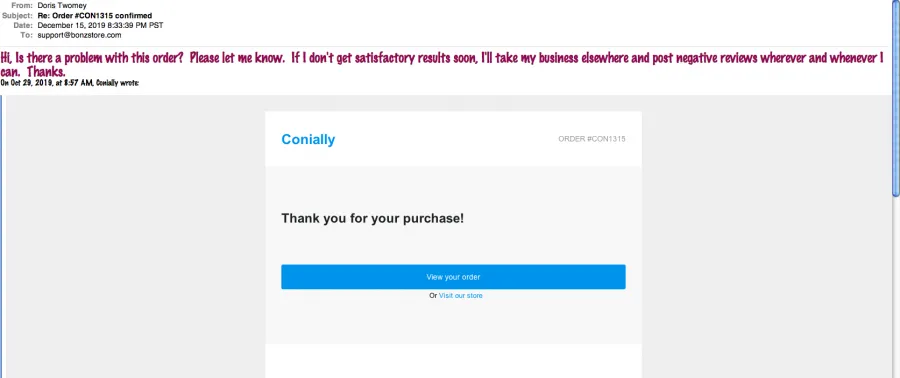Click the "To:" header label
The image size is (900, 378).
(27, 35)
